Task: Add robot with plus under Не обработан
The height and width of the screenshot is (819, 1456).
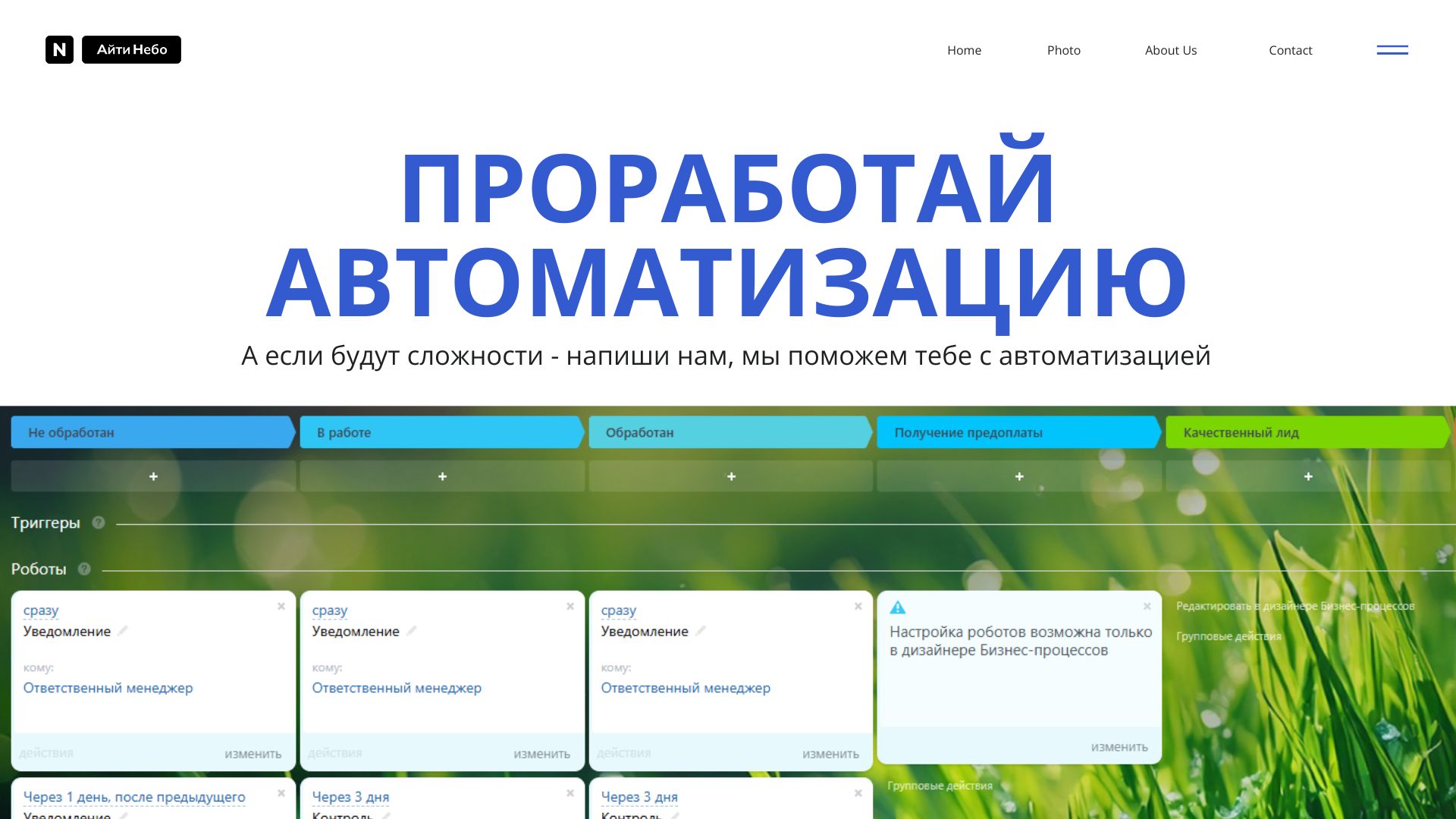Action: pos(153,476)
